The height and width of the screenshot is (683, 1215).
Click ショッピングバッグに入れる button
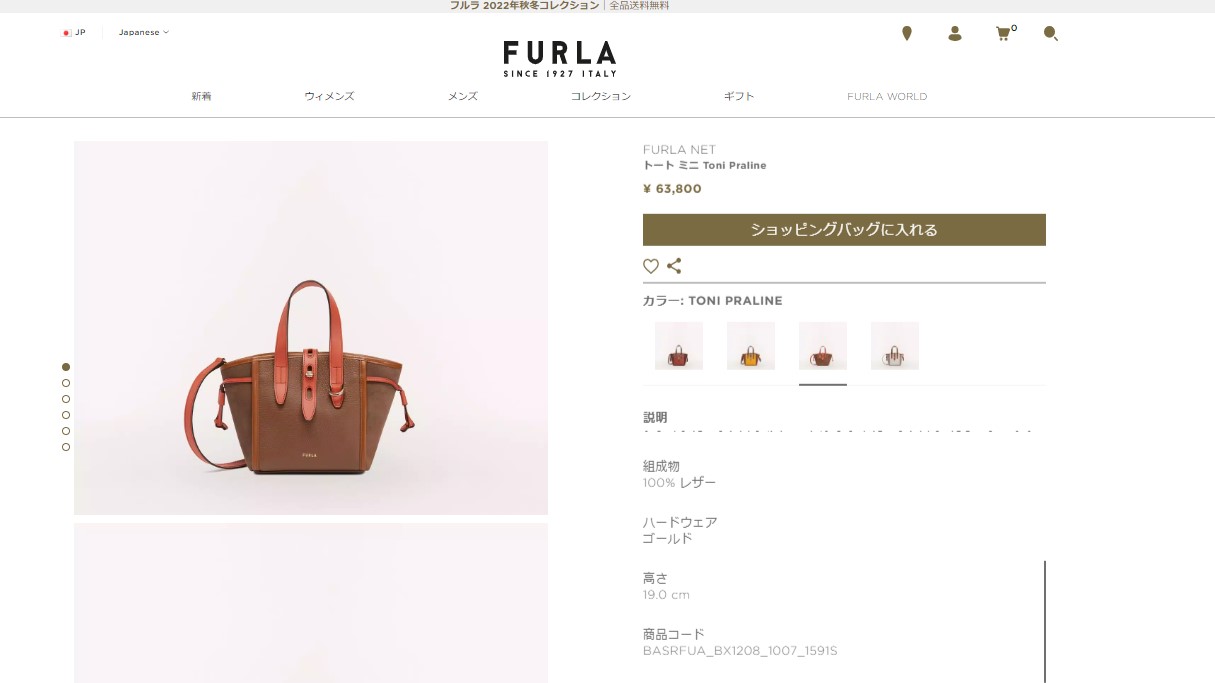click(844, 230)
